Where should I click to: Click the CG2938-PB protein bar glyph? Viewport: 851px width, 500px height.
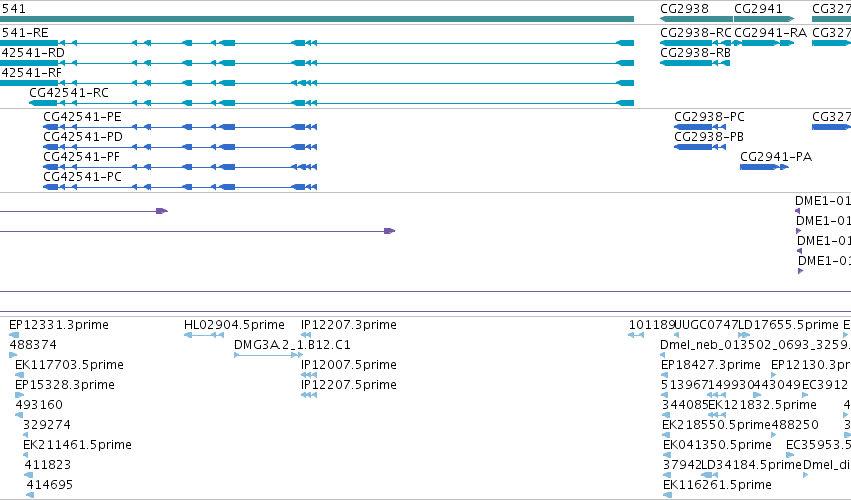700,147
